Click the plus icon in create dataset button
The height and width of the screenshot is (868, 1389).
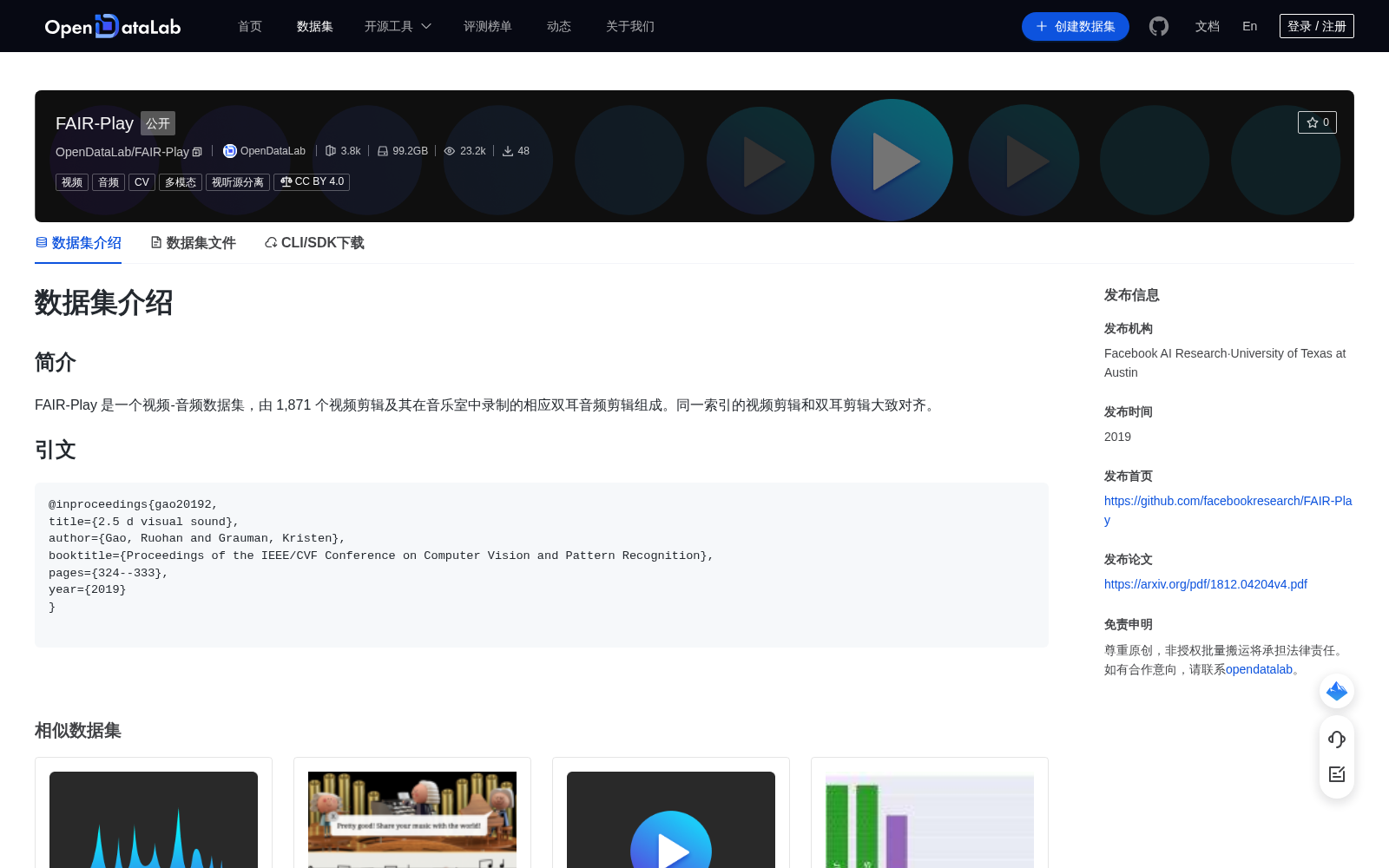point(1042,26)
